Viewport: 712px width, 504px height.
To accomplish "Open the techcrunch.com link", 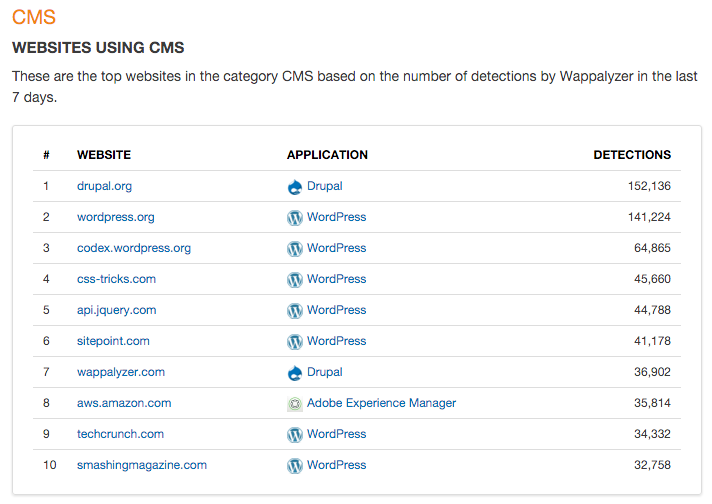I will 120,434.
